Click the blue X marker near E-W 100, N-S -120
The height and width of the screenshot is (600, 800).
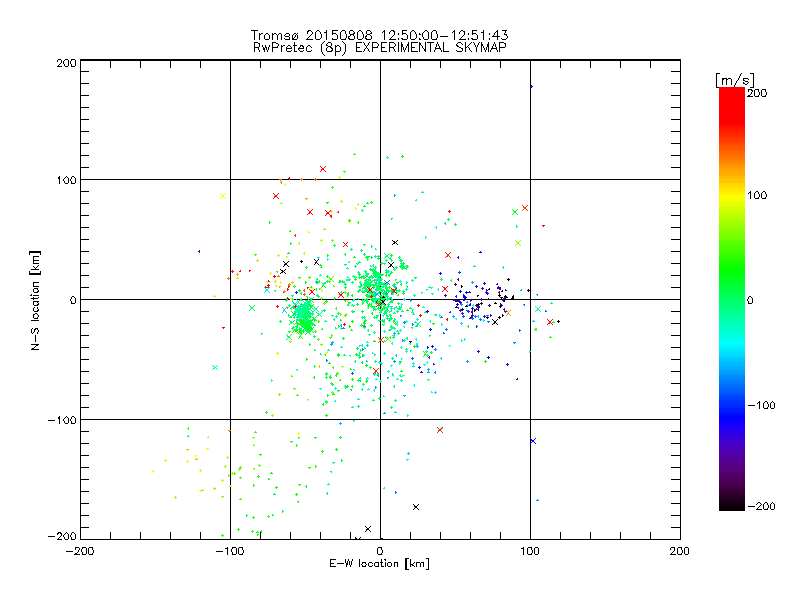coord(533,441)
